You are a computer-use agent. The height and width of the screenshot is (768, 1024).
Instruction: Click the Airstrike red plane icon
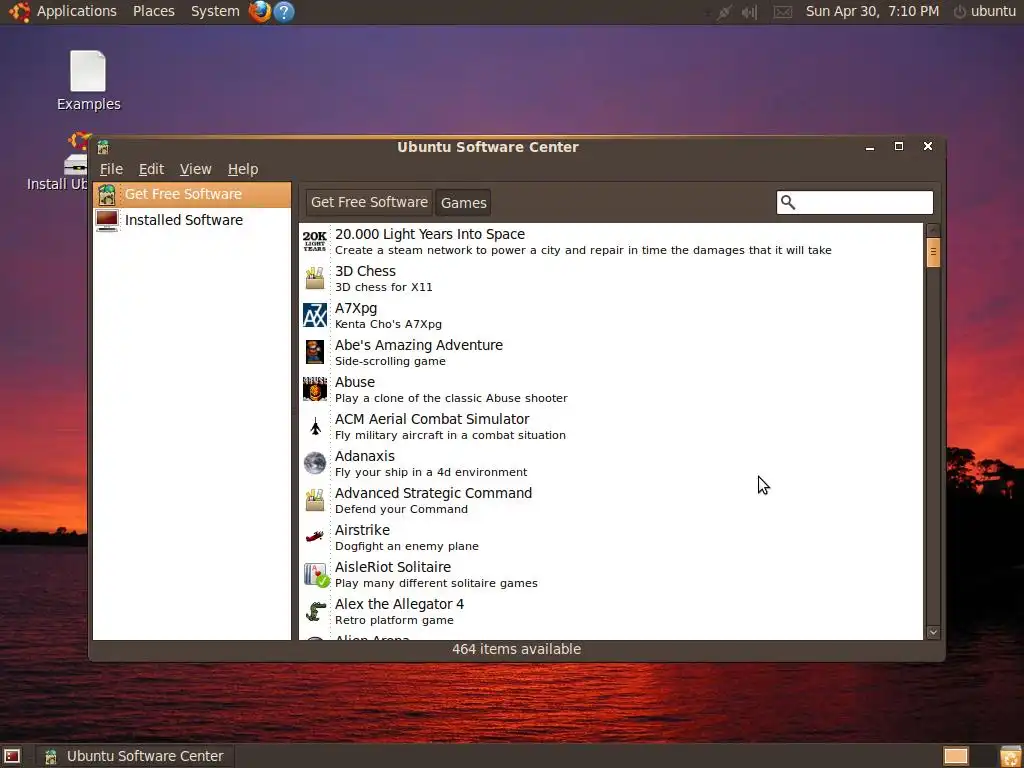(315, 537)
